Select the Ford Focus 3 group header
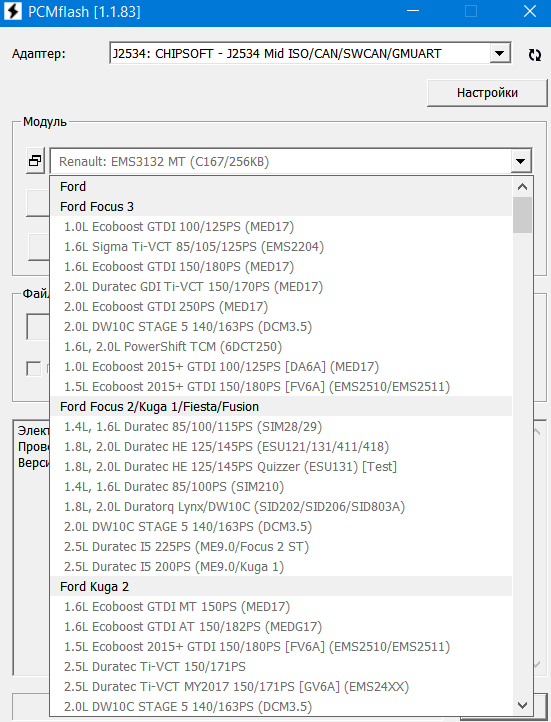The image size is (551, 722). (x=281, y=207)
